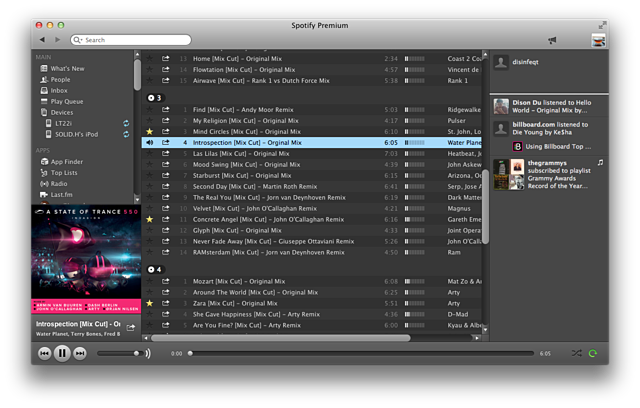The height and width of the screenshot is (408, 640).
Task: Toggle repeat mode
Action: point(593,353)
